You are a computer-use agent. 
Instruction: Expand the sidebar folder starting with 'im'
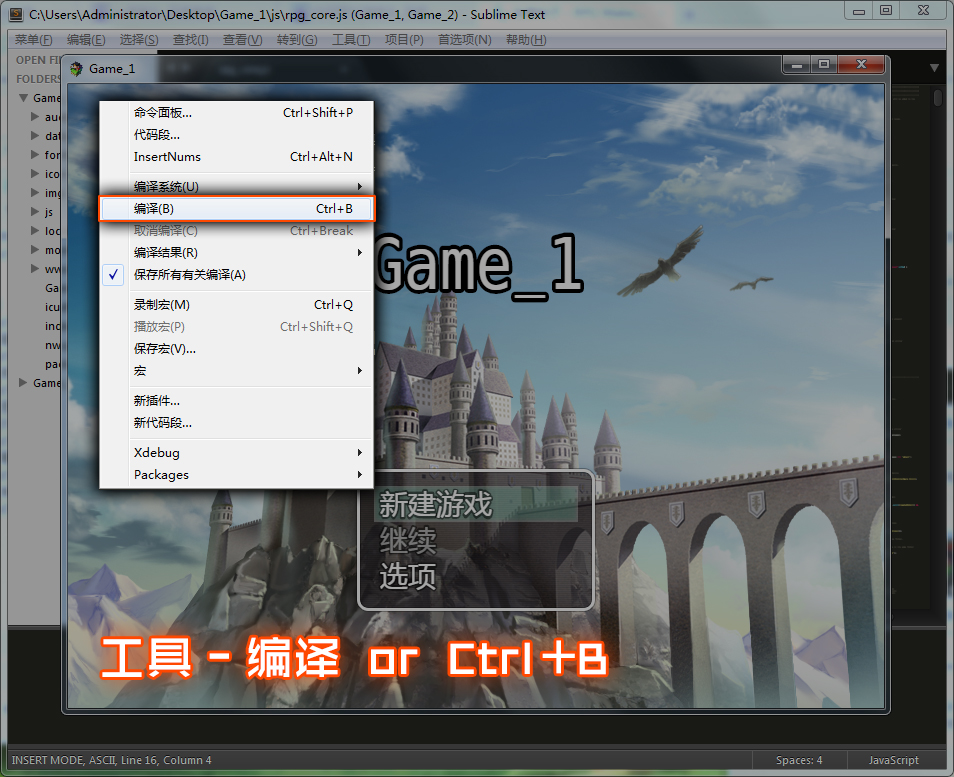tap(35, 193)
